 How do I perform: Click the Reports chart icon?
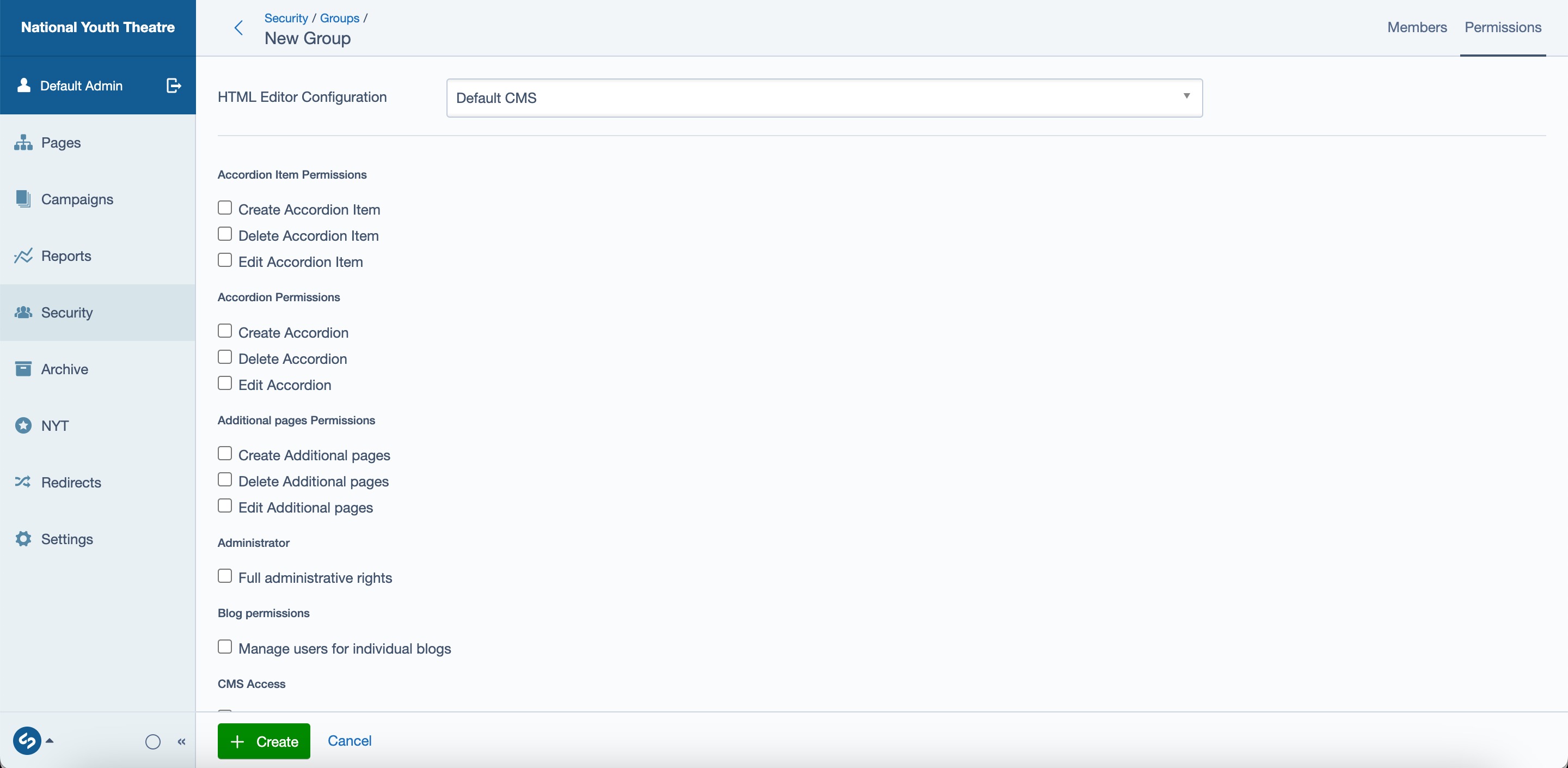[23, 256]
